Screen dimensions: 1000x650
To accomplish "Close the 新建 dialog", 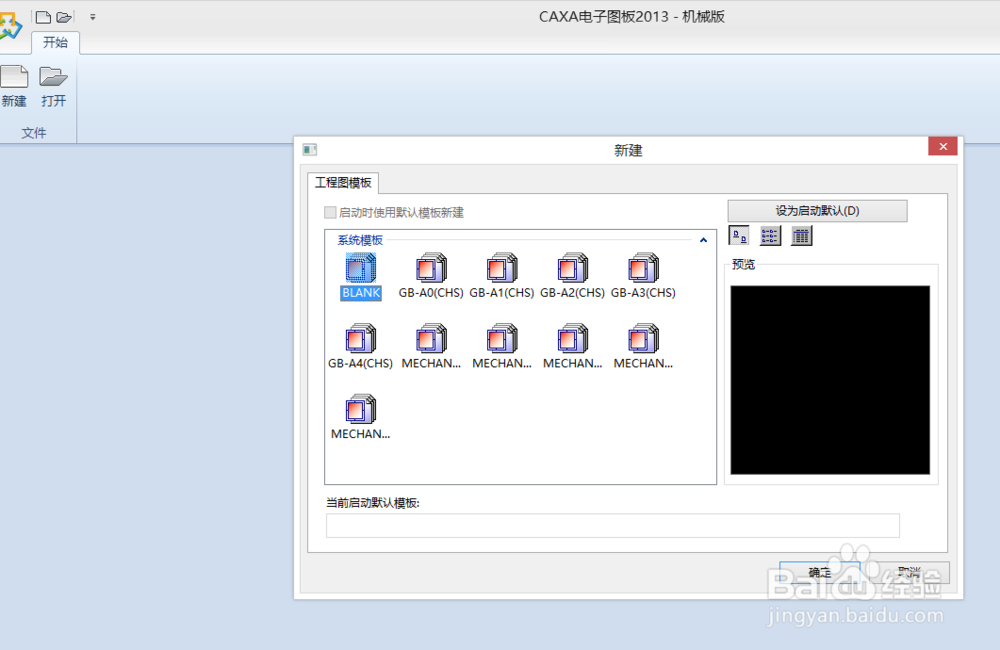I will point(943,147).
